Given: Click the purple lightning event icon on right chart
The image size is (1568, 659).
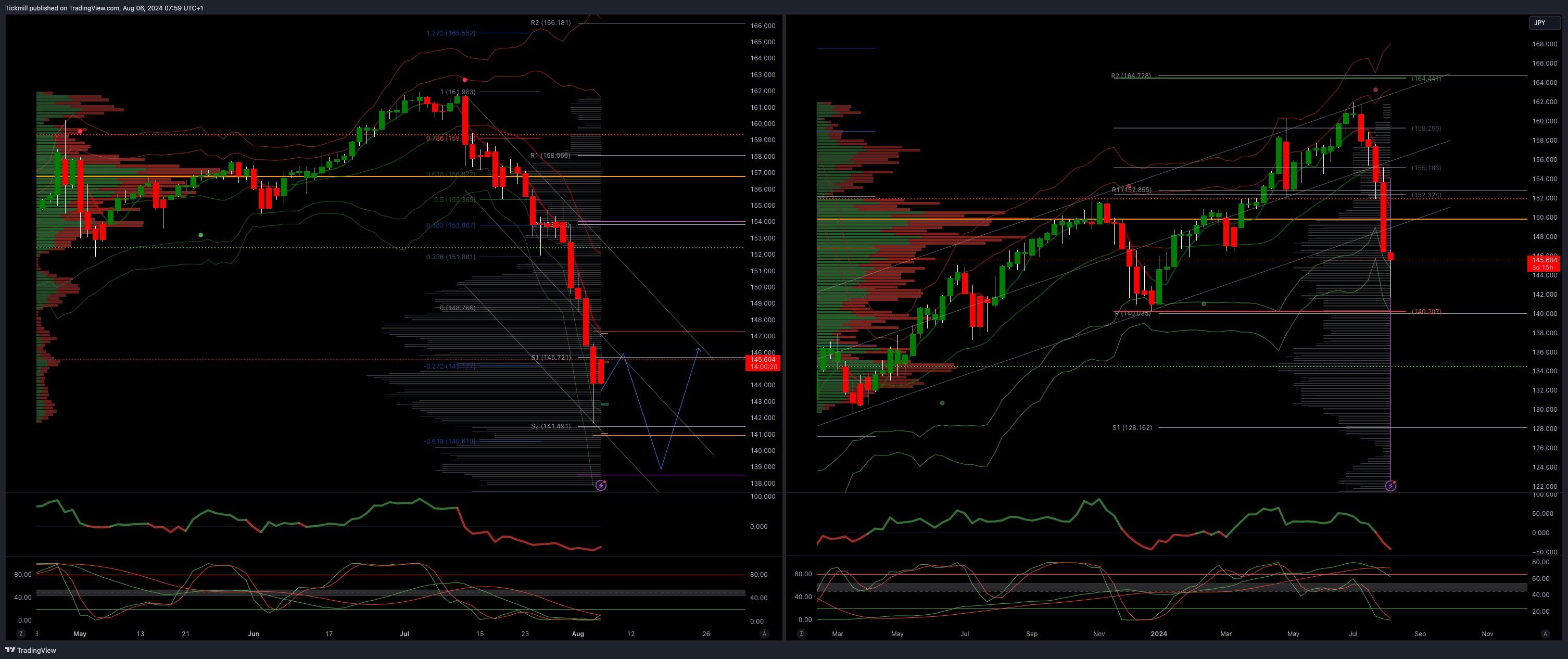Looking at the screenshot, I should tap(1390, 486).
